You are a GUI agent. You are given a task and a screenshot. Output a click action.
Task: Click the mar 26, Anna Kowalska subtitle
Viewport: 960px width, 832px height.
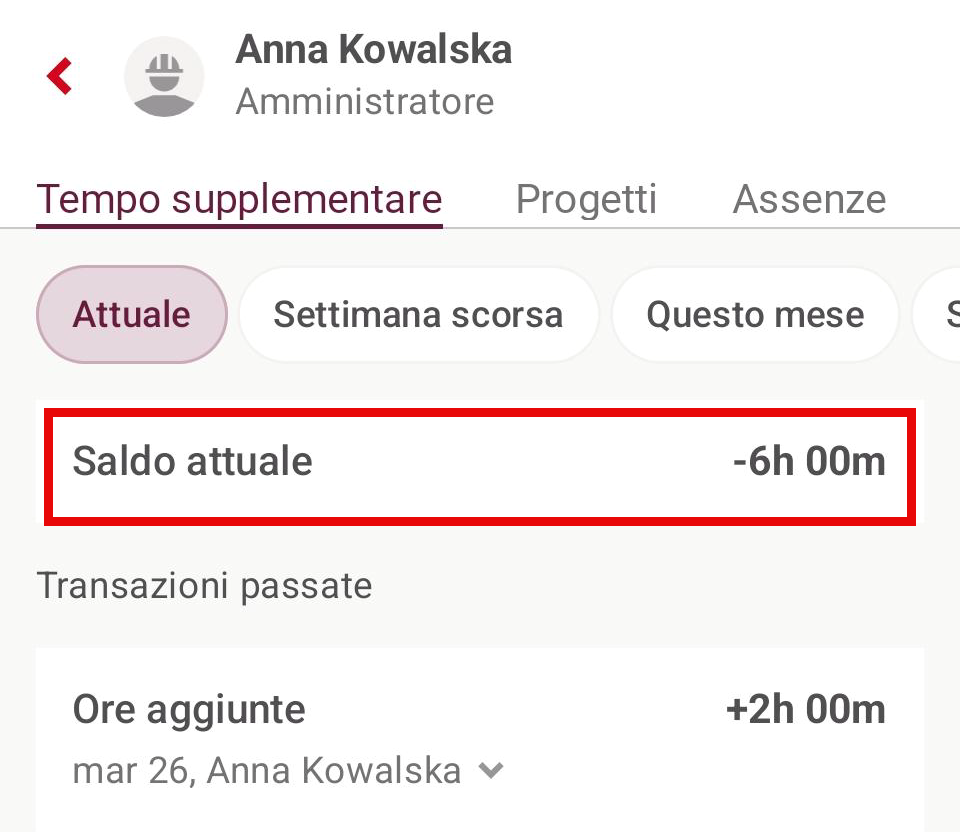pos(266,771)
